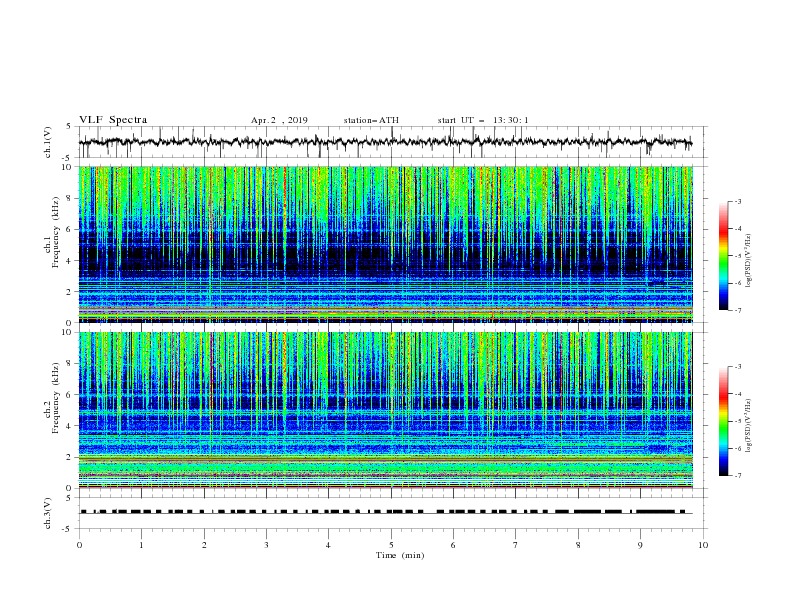792x612 pixels.
Task: Click the date label "Apr. 2 , 2019"
Action: tap(279, 120)
